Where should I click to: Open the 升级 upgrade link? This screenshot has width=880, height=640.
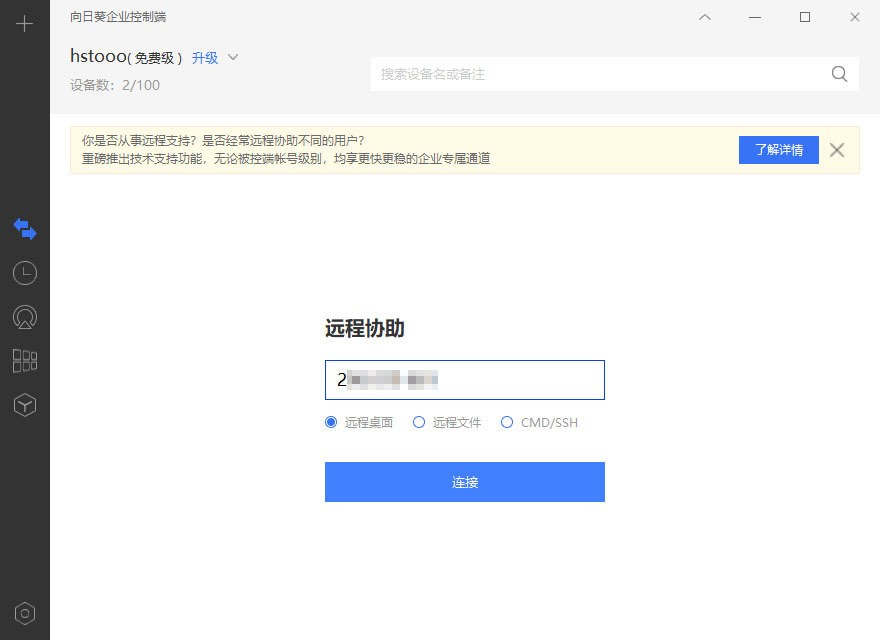pos(204,58)
